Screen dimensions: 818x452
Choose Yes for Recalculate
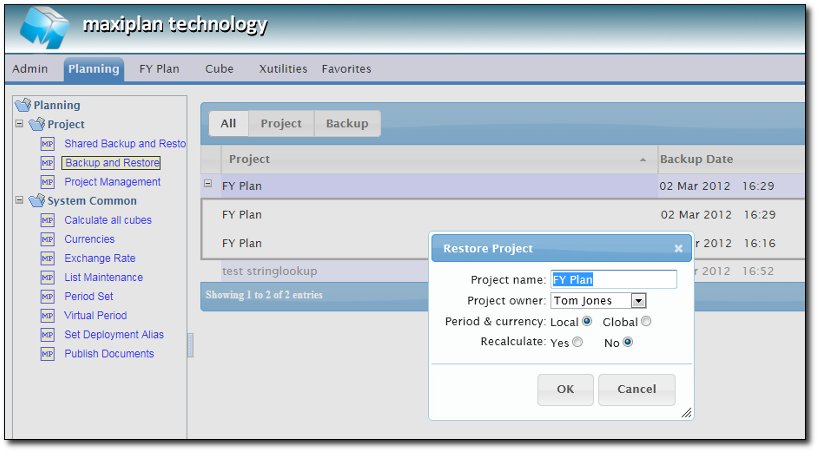(577, 342)
